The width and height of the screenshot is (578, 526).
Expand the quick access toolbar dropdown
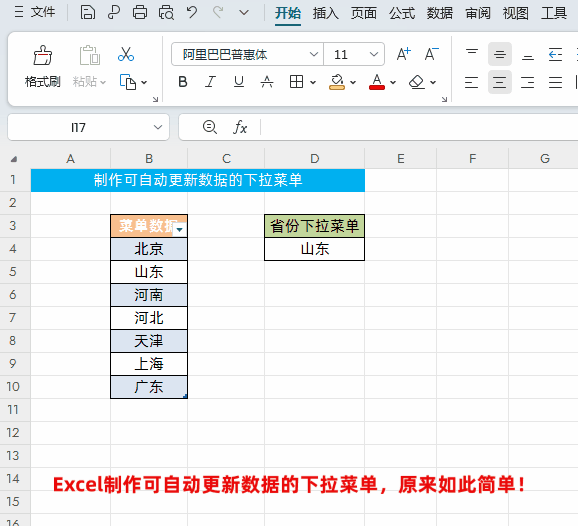click(x=244, y=13)
